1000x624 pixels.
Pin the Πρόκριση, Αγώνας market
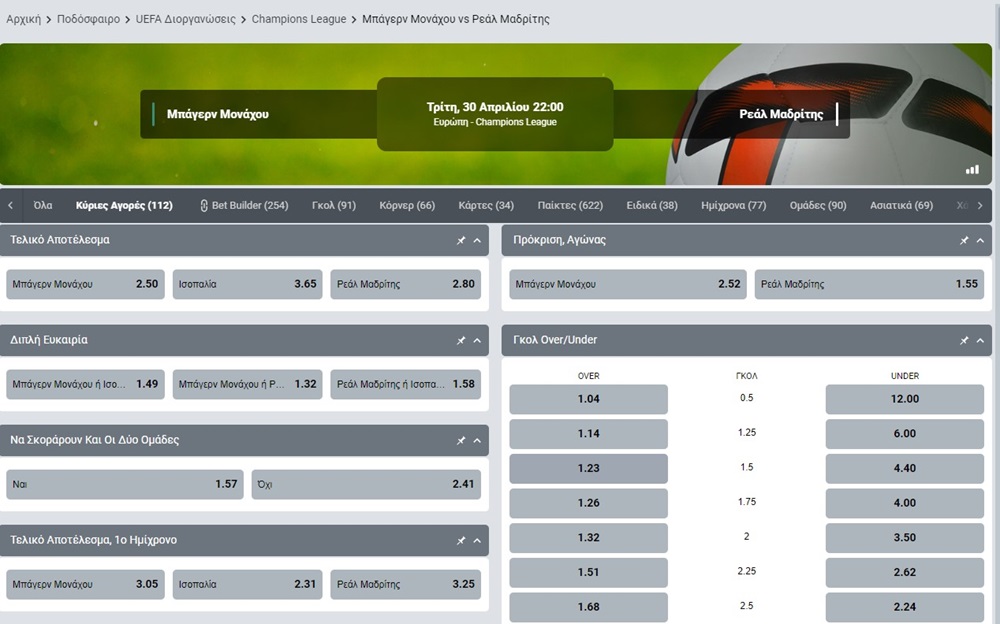point(964,241)
